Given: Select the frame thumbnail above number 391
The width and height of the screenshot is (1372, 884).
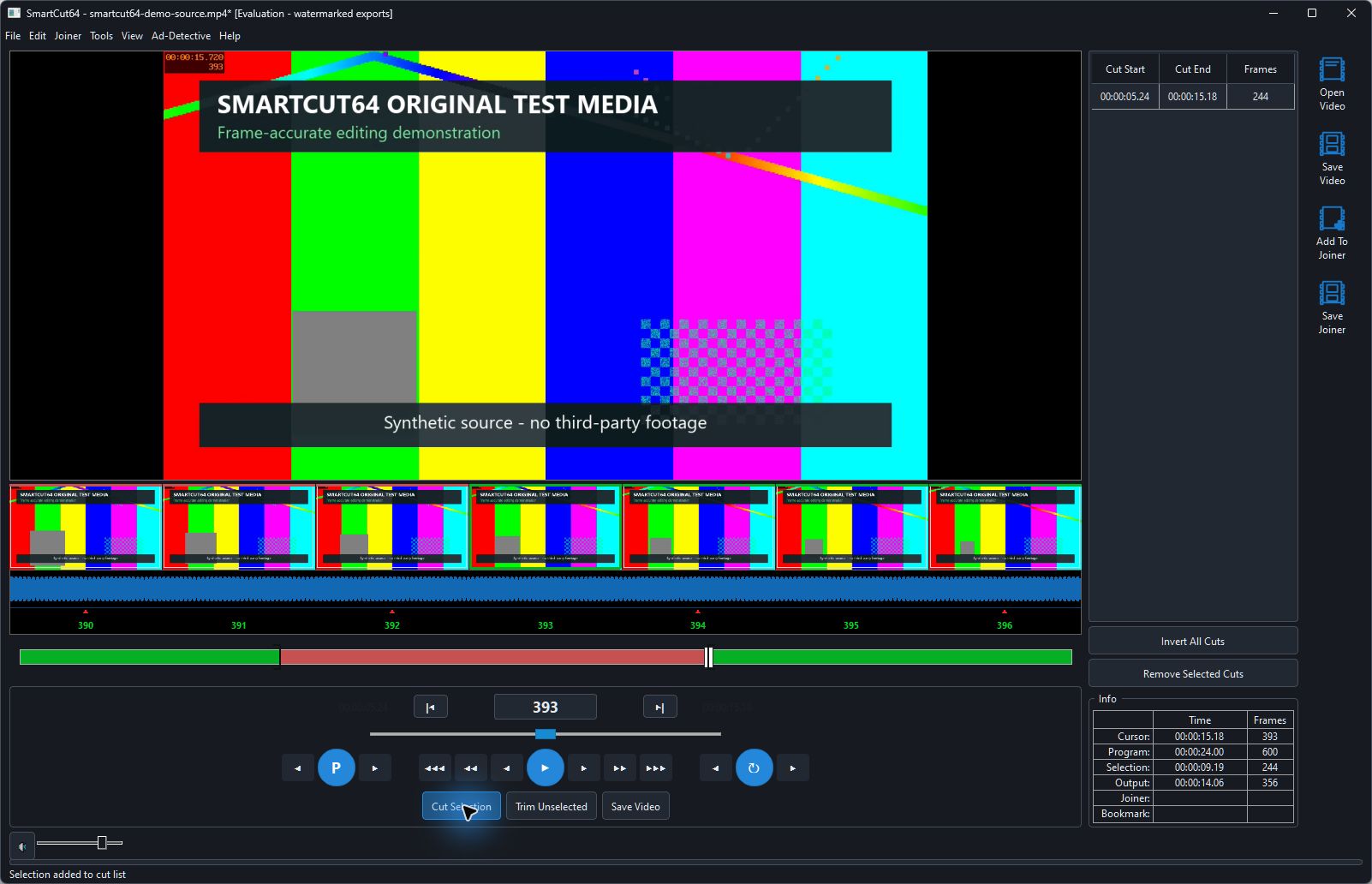Looking at the screenshot, I should (239, 528).
